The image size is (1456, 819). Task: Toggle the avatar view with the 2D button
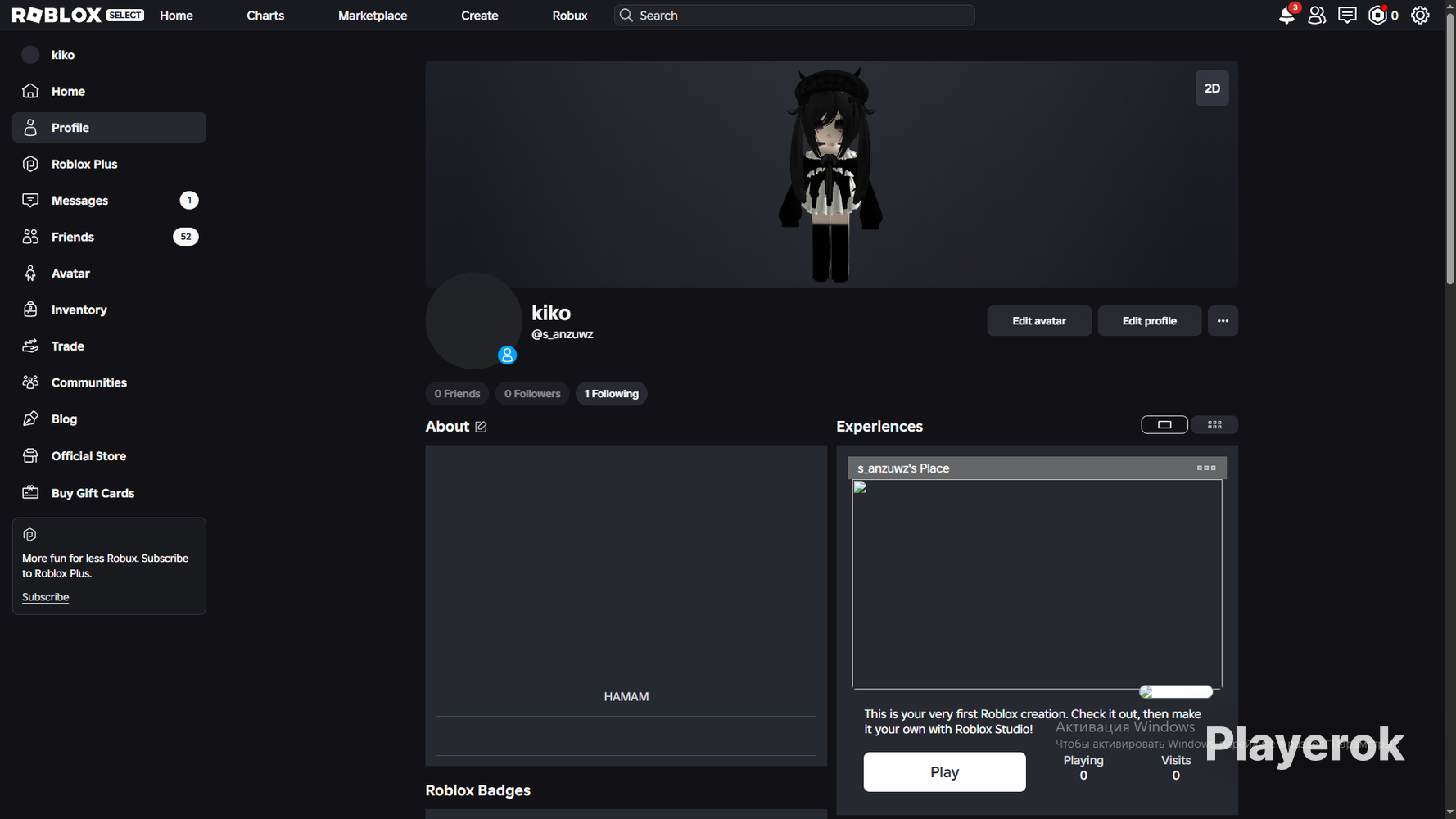[1212, 88]
